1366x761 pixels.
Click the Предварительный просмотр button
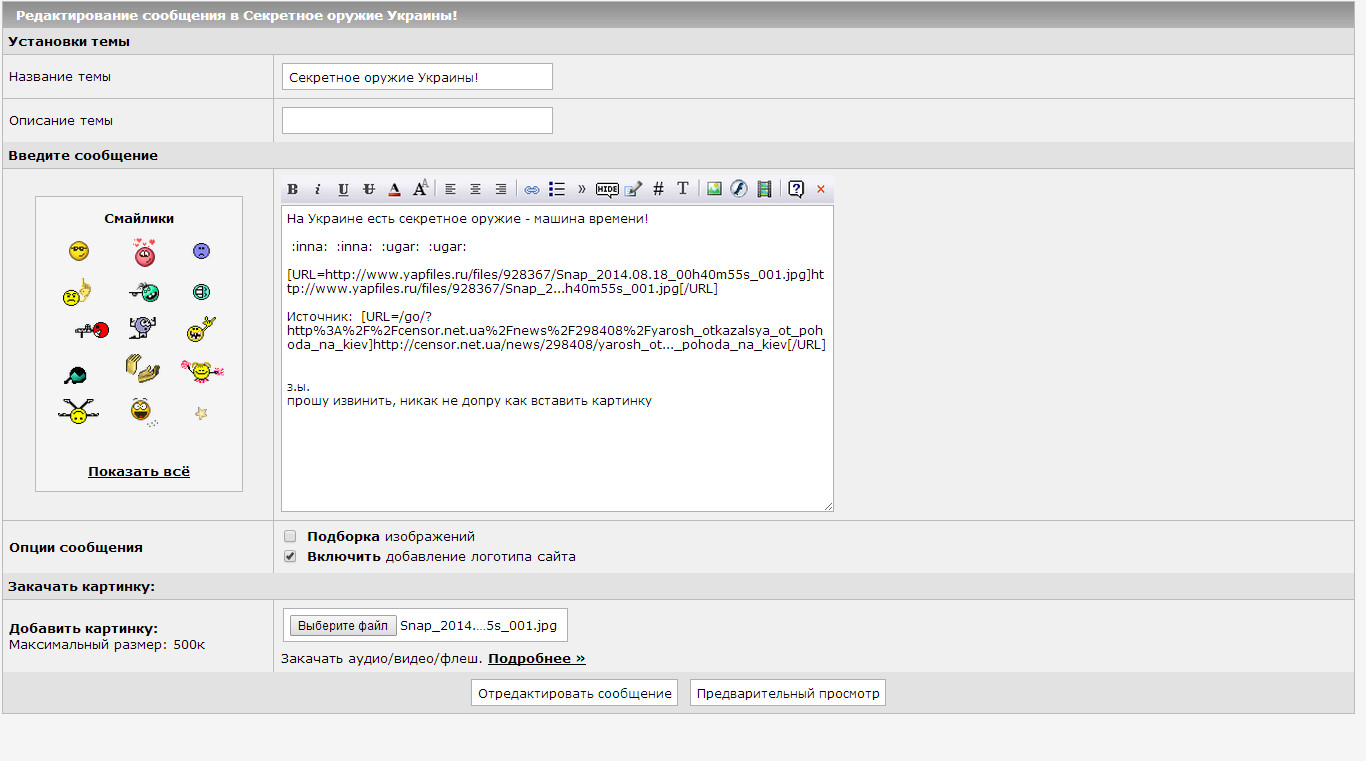[x=787, y=693]
